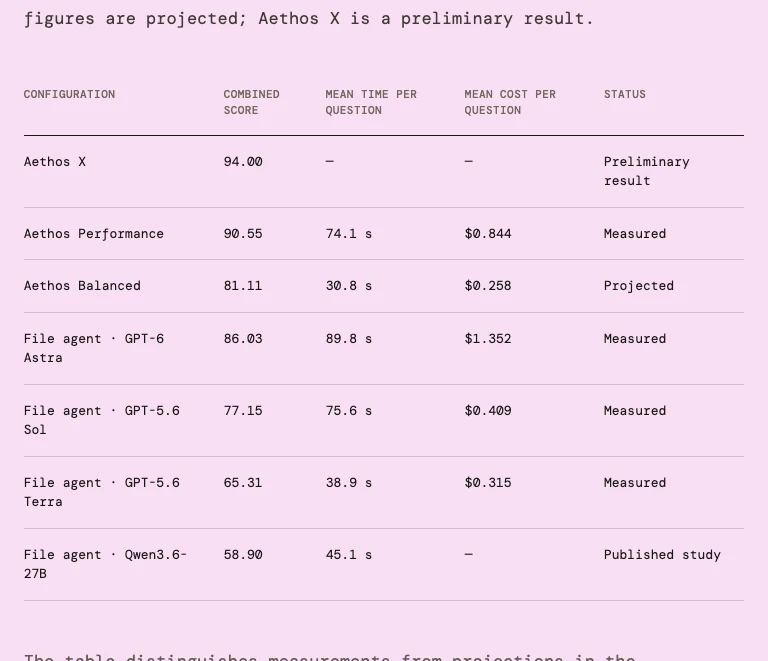
Task: Click Measured status in GPT-5.6 Terra row
Action: 635,483
